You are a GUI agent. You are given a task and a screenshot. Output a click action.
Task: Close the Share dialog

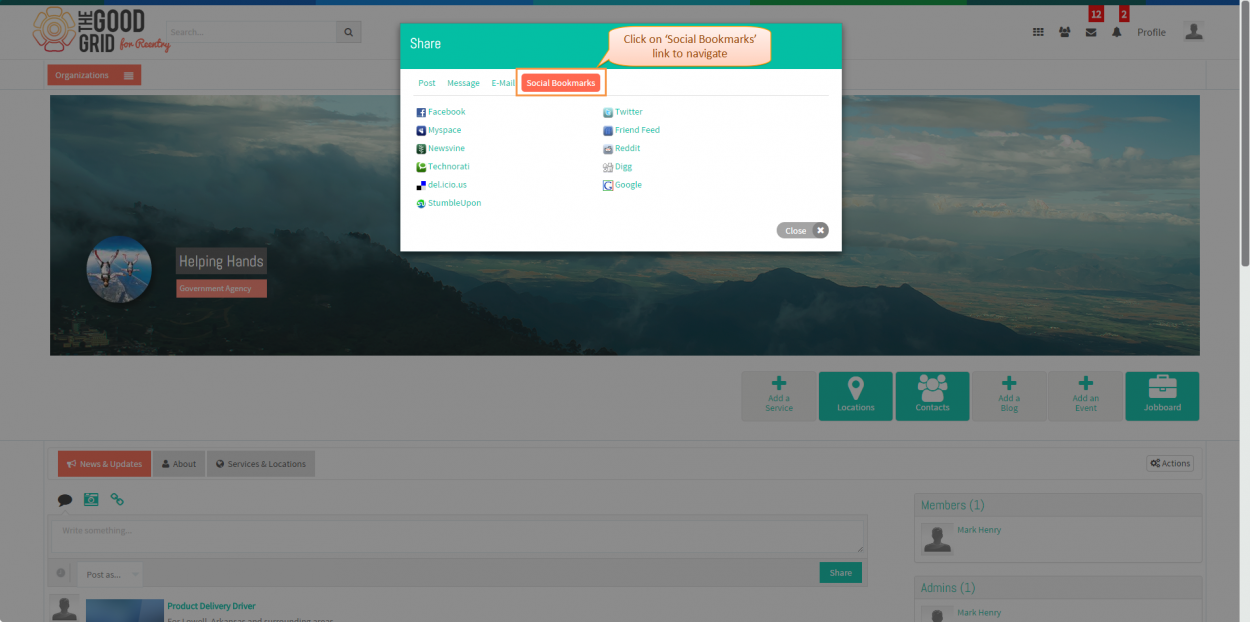click(802, 231)
